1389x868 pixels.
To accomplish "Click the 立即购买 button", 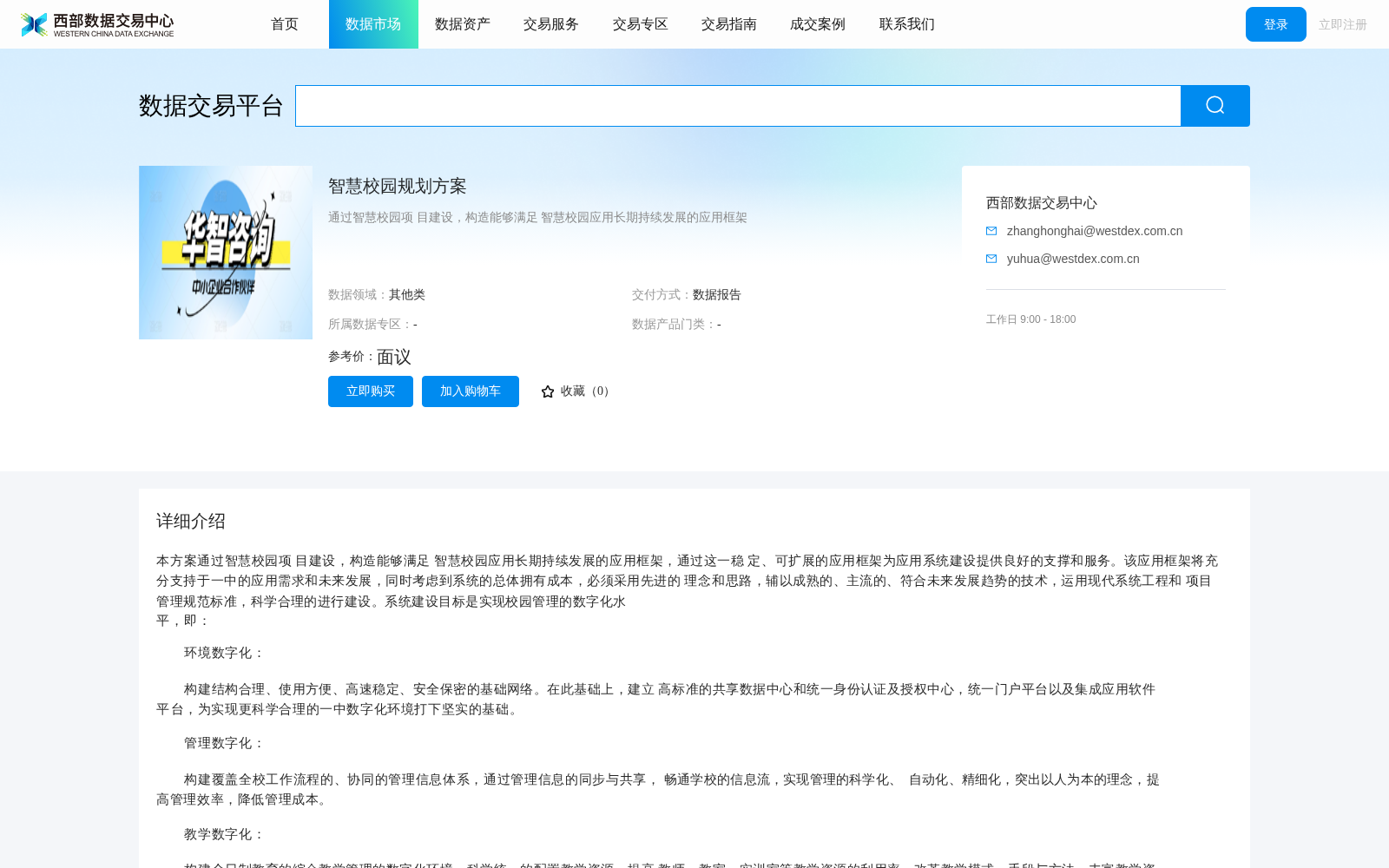I will [371, 391].
